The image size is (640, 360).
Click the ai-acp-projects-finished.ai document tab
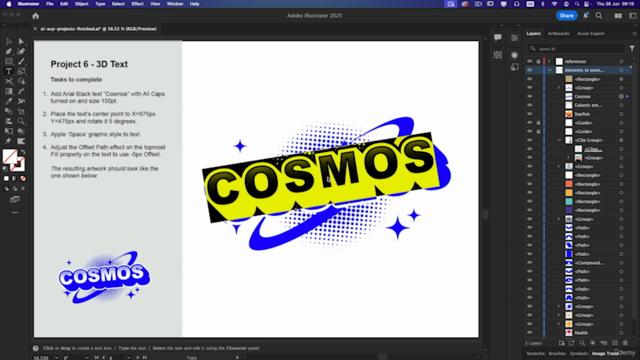tap(98, 29)
